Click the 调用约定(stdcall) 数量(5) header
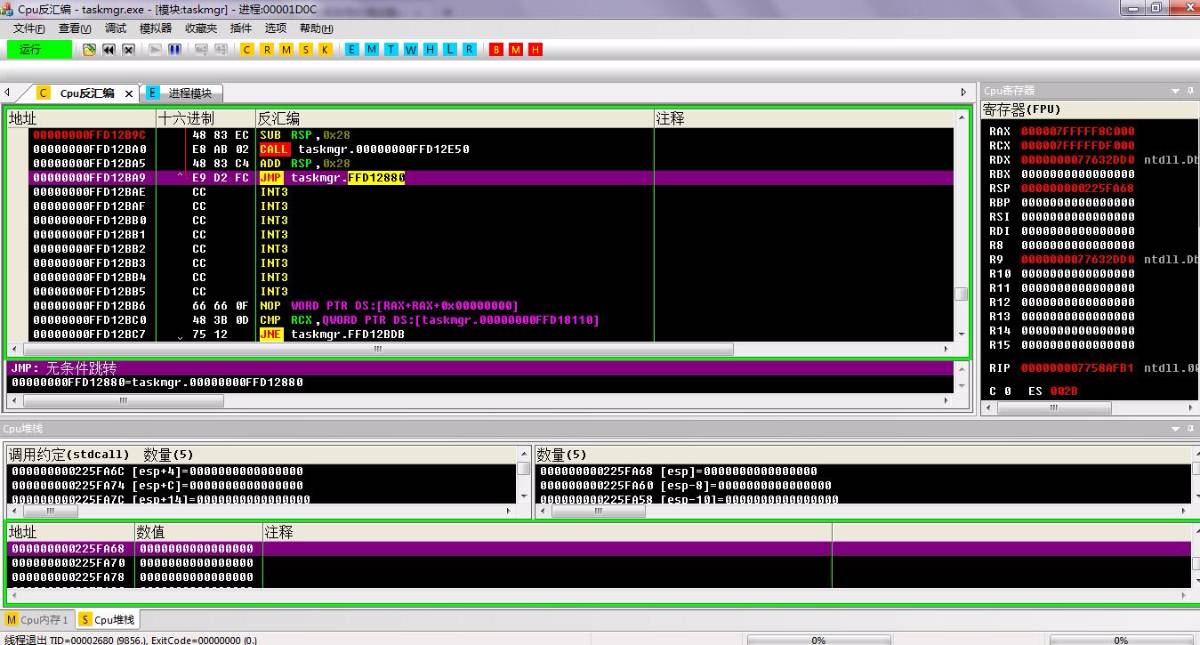This screenshot has width=1200, height=645. point(267,454)
